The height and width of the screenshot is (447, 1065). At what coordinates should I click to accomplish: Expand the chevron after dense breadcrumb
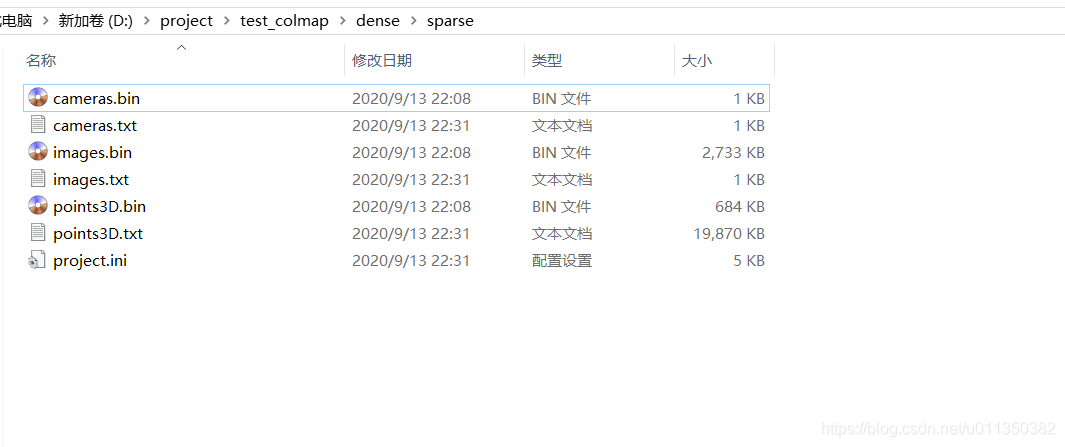coord(413,21)
